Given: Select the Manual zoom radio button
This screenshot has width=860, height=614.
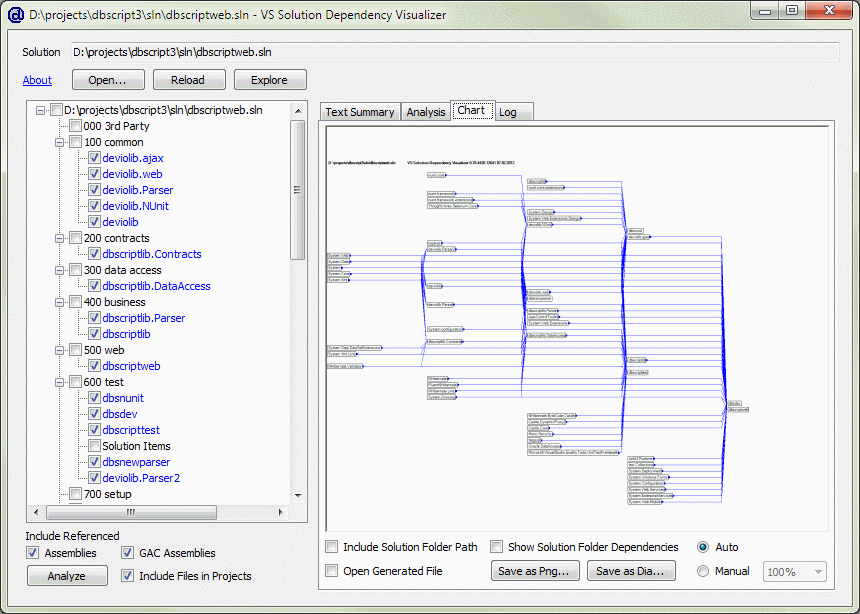Looking at the screenshot, I should (703, 571).
